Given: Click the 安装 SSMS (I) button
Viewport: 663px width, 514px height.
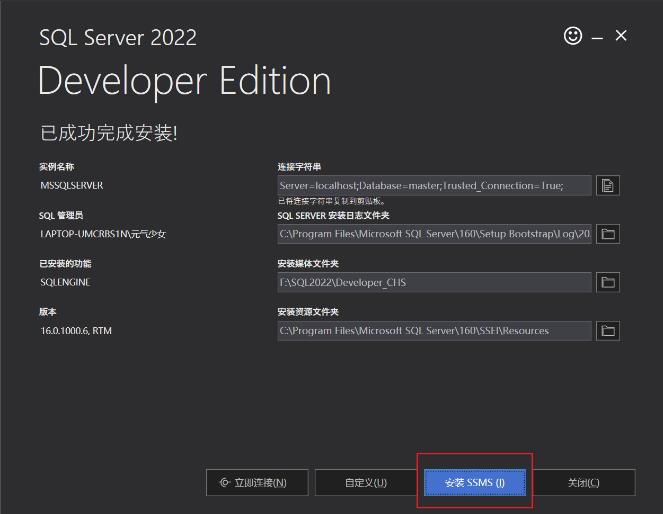Looking at the screenshot, I should tap(475, 482).
